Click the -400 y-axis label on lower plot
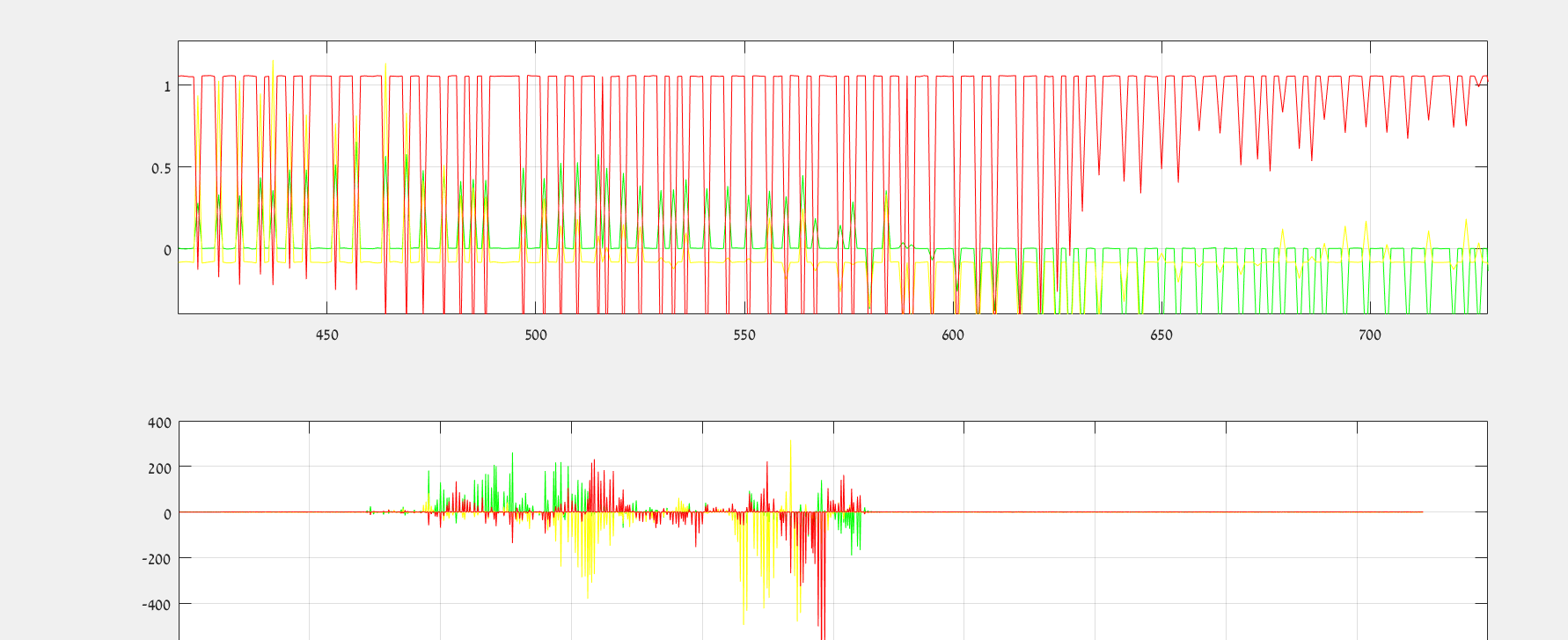Image resolution: width=1568 pixels, height=640 pixels. click(x=157, y=605)
